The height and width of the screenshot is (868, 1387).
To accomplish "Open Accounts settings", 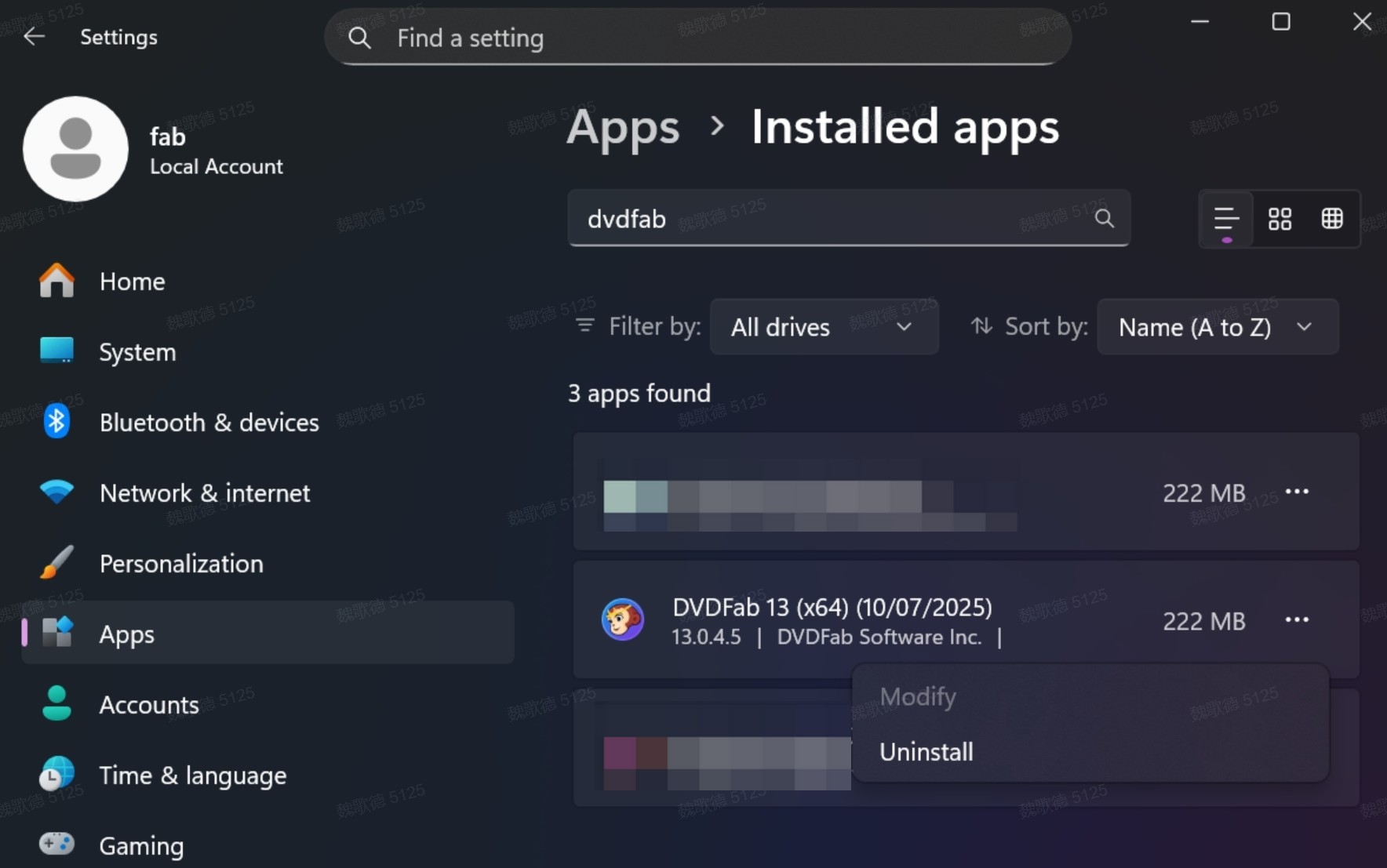I will (268, 705).
